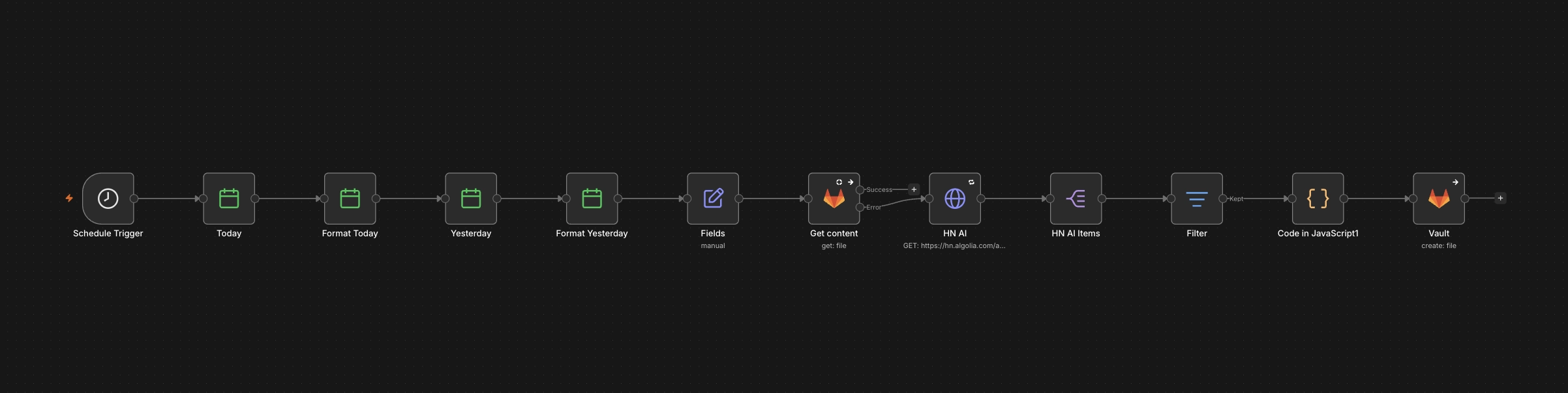Open the Filter node funnel icon
1568x393 pixels.
1197,198
